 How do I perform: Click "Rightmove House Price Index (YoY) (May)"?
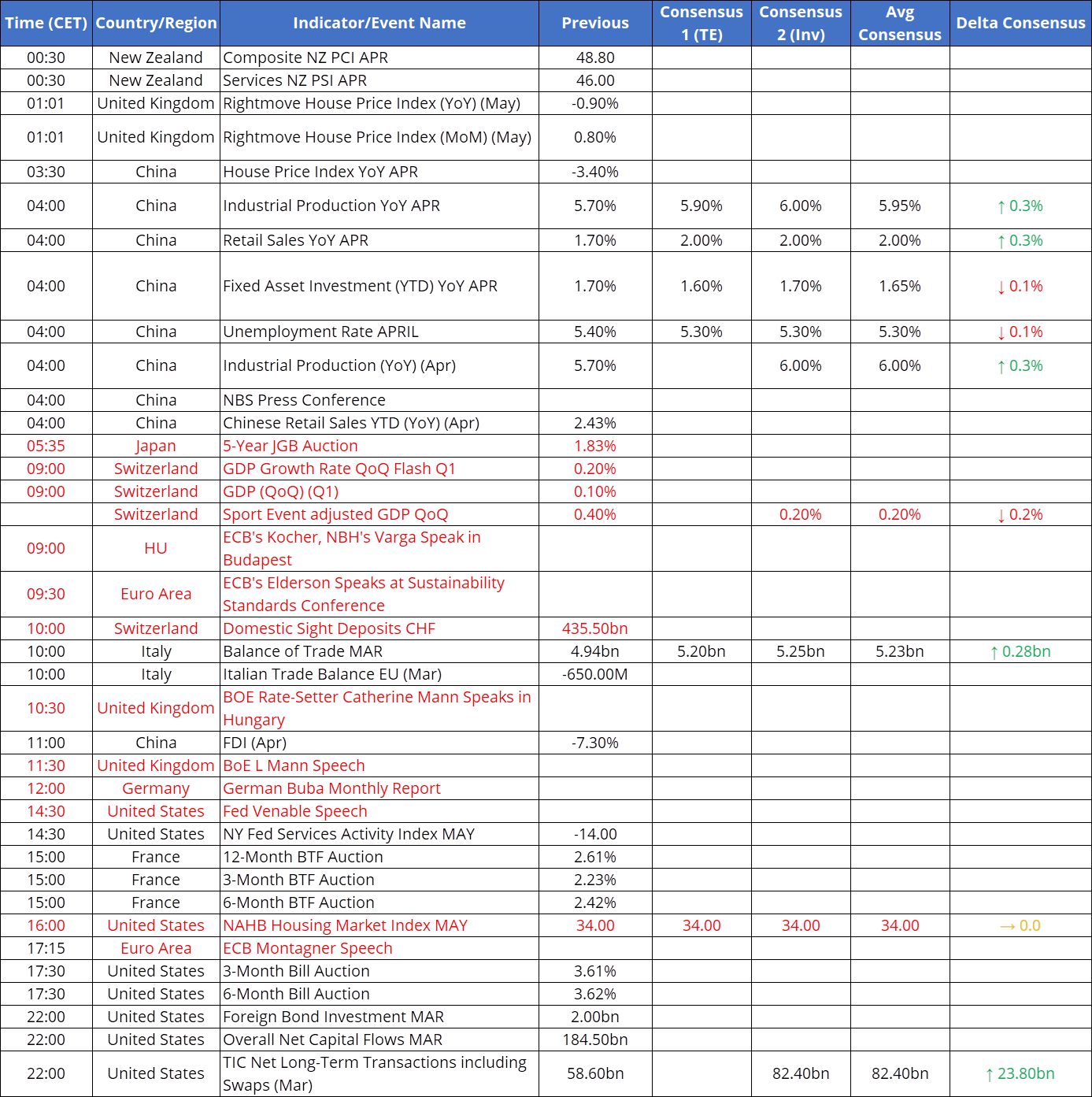click(379, 103)
